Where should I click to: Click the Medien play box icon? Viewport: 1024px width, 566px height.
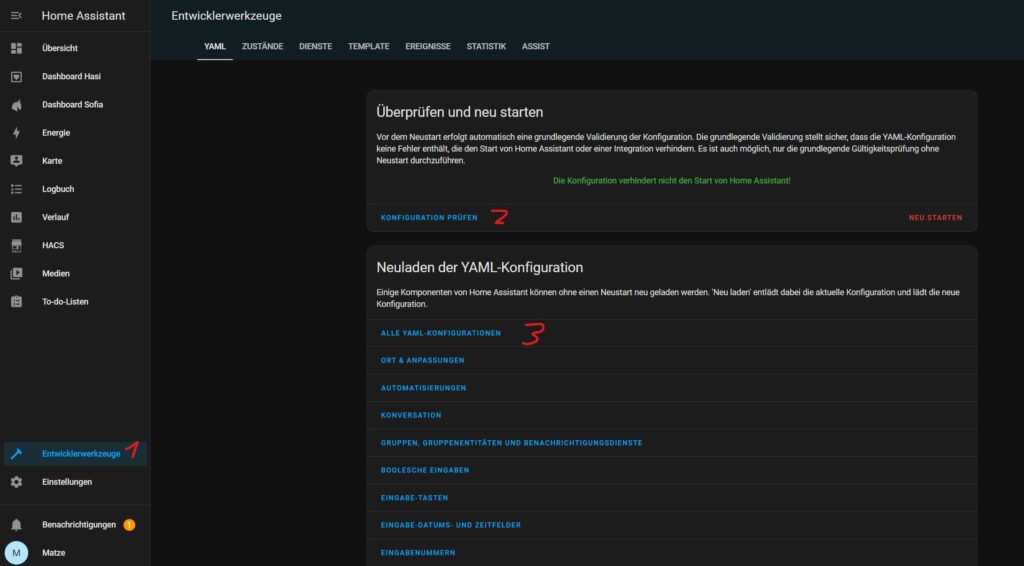[x=16, y=274]
